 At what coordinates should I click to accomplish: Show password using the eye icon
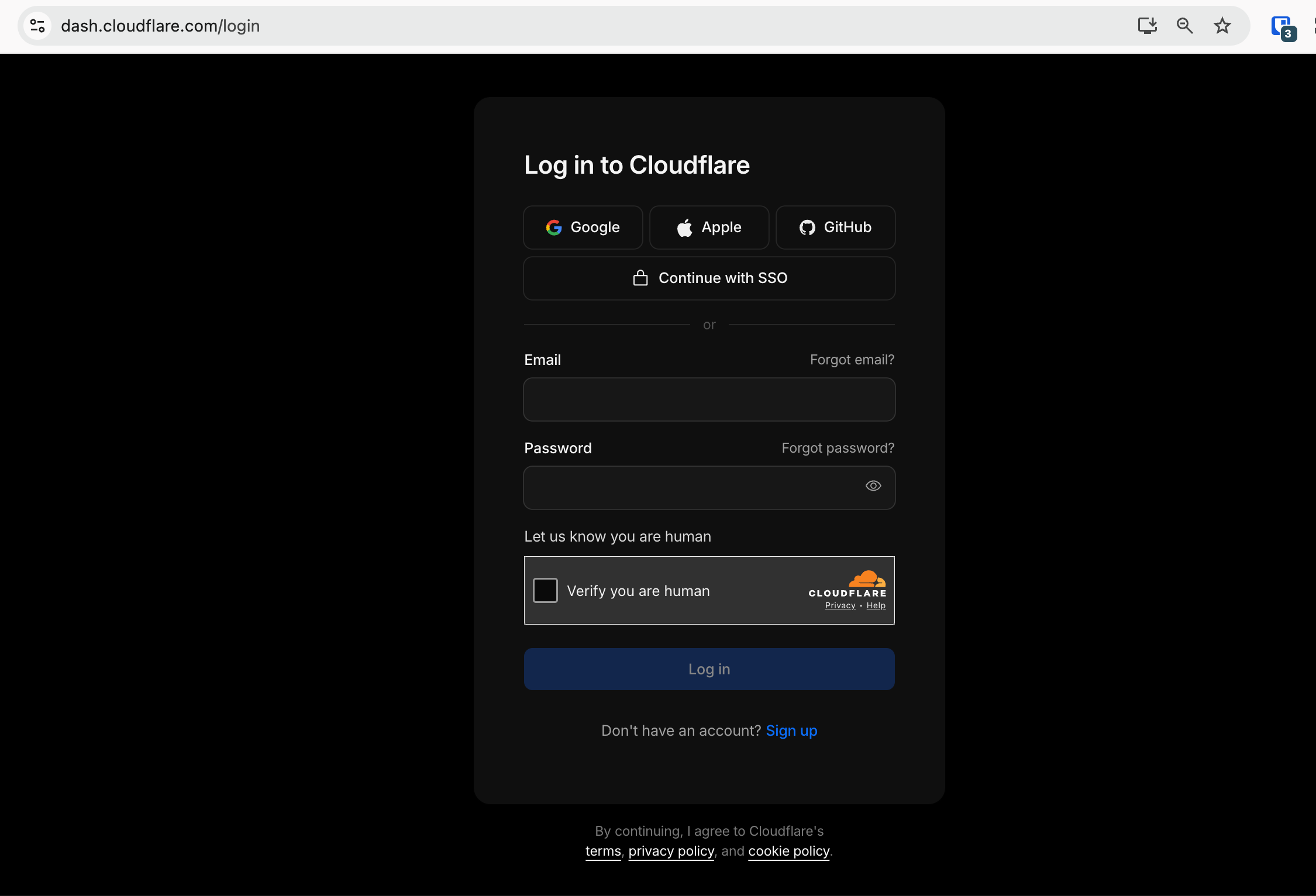pyautogui.click(x=873, y=486)
